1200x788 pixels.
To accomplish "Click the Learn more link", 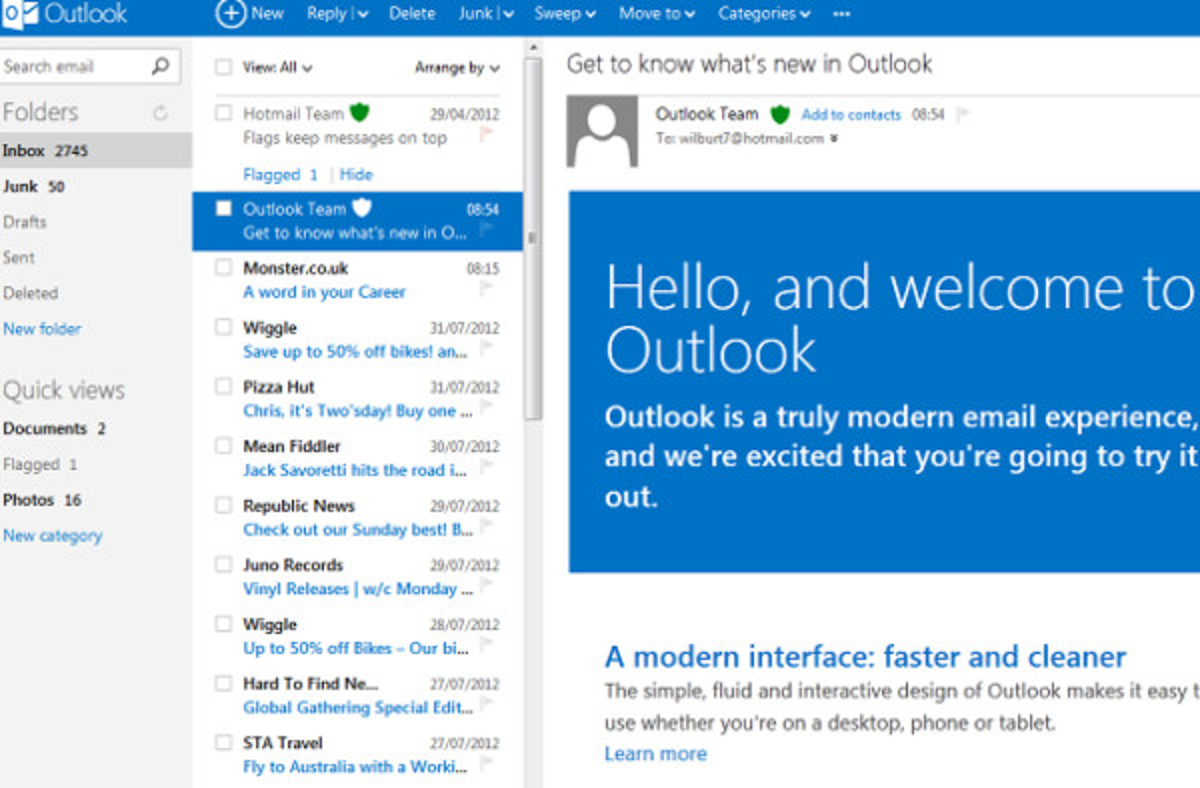I will [x=655, y=754].
